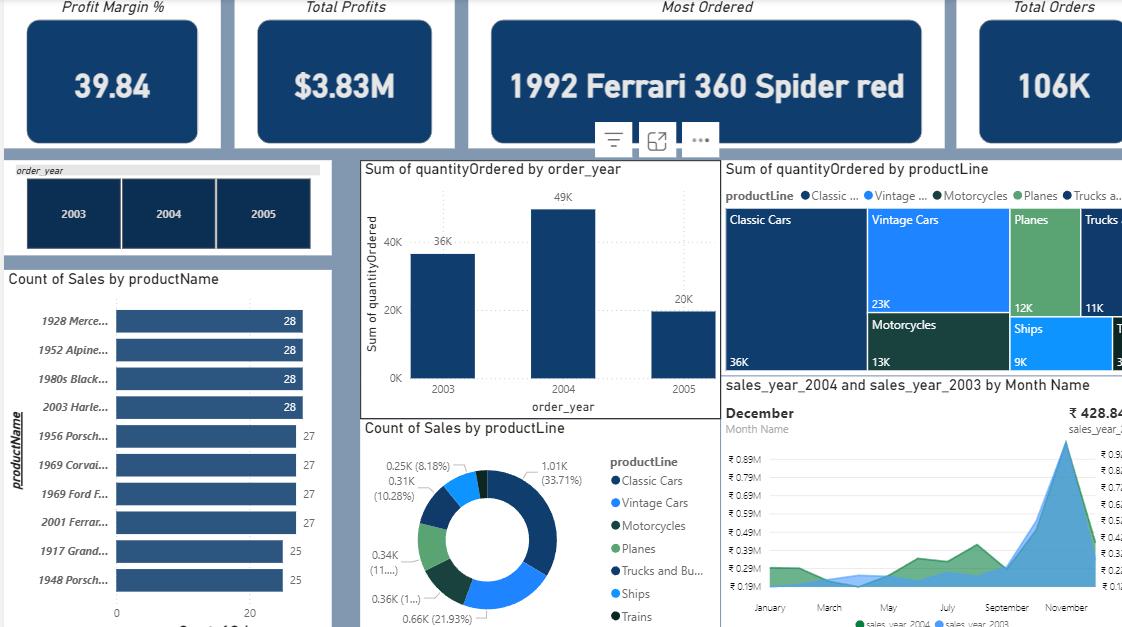
Task: Open the filter list on Most Ordered visual
Action: tap(613, 140)
